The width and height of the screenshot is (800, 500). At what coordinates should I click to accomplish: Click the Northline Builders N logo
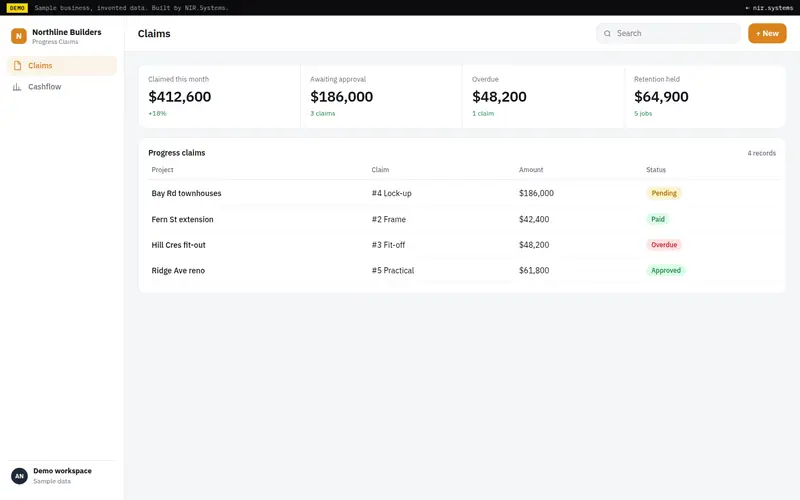pos(19,36)
